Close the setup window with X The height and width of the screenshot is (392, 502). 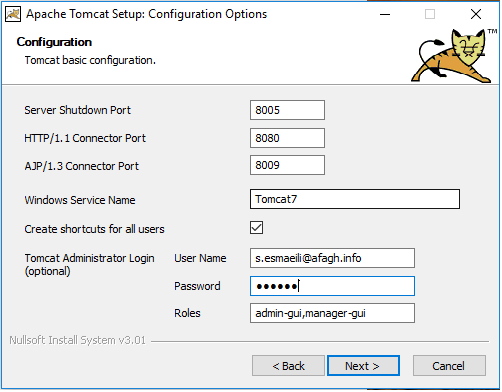[476, 14]
